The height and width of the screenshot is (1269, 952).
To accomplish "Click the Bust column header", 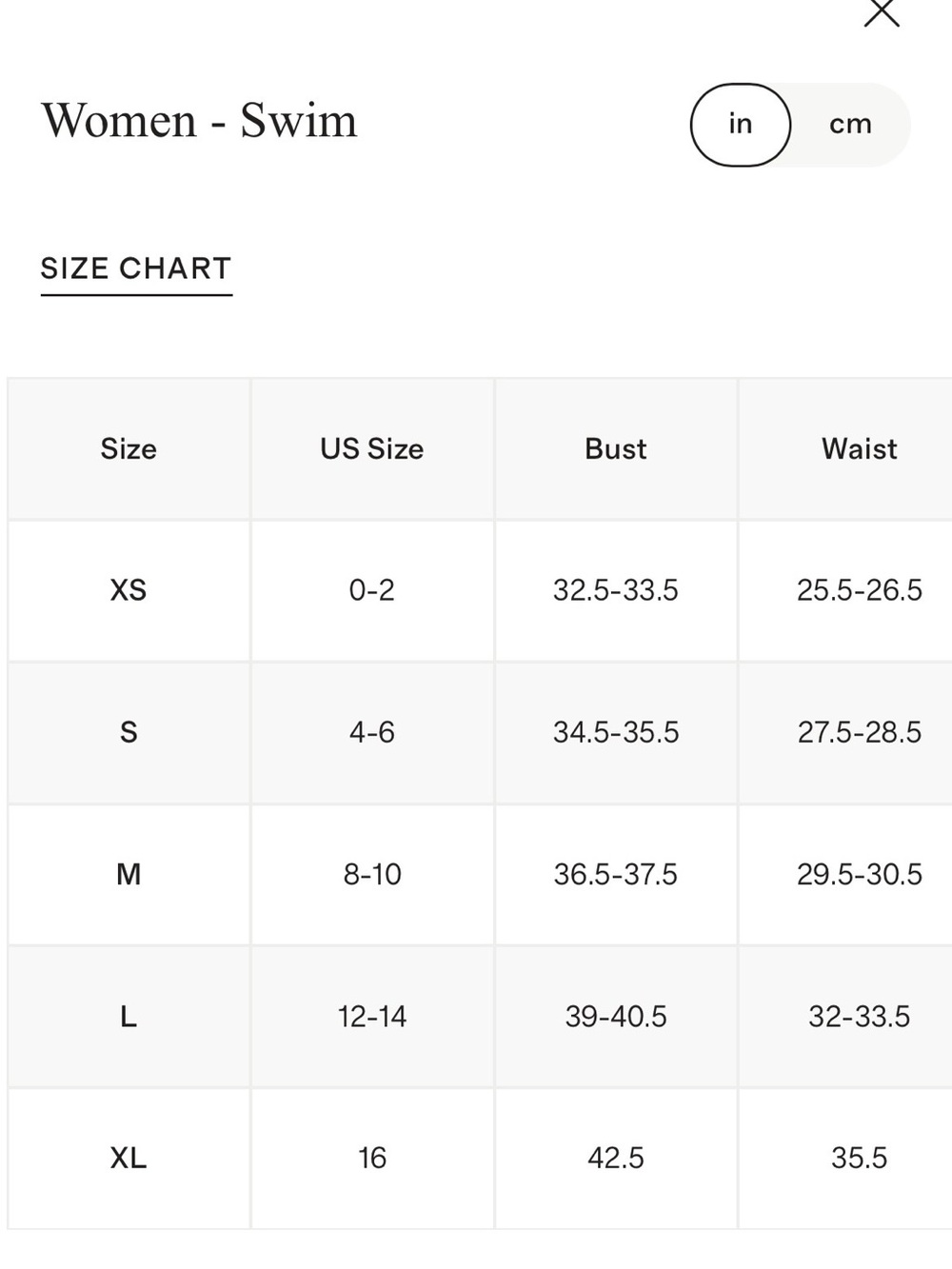I will (x=616, y=448).
